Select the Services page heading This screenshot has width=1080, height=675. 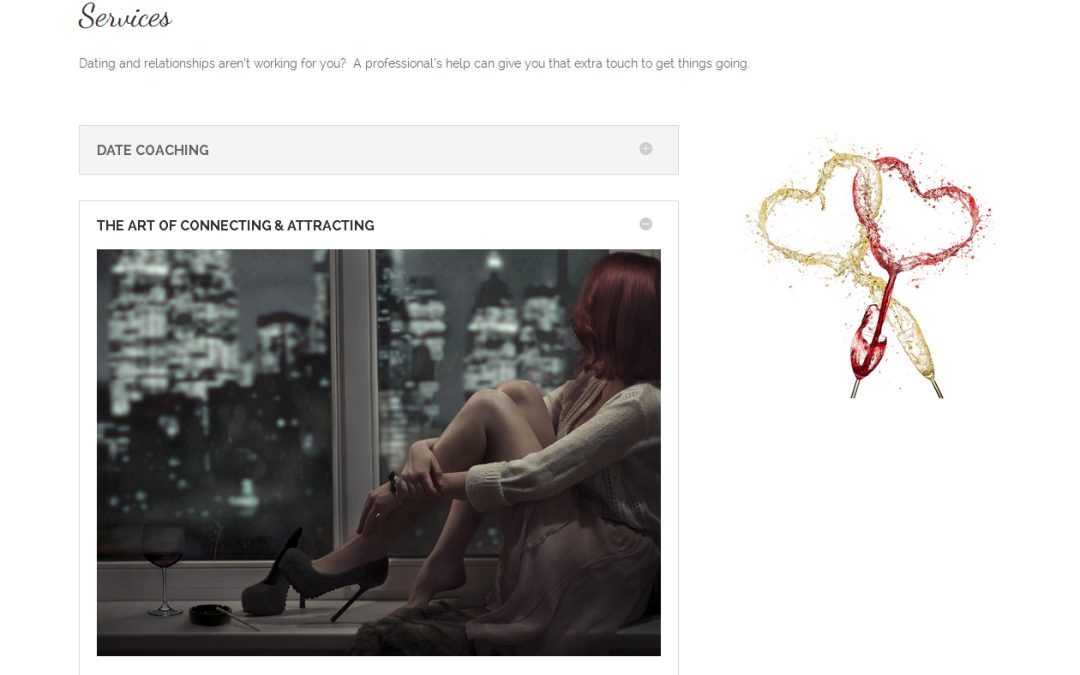[125, 17]
